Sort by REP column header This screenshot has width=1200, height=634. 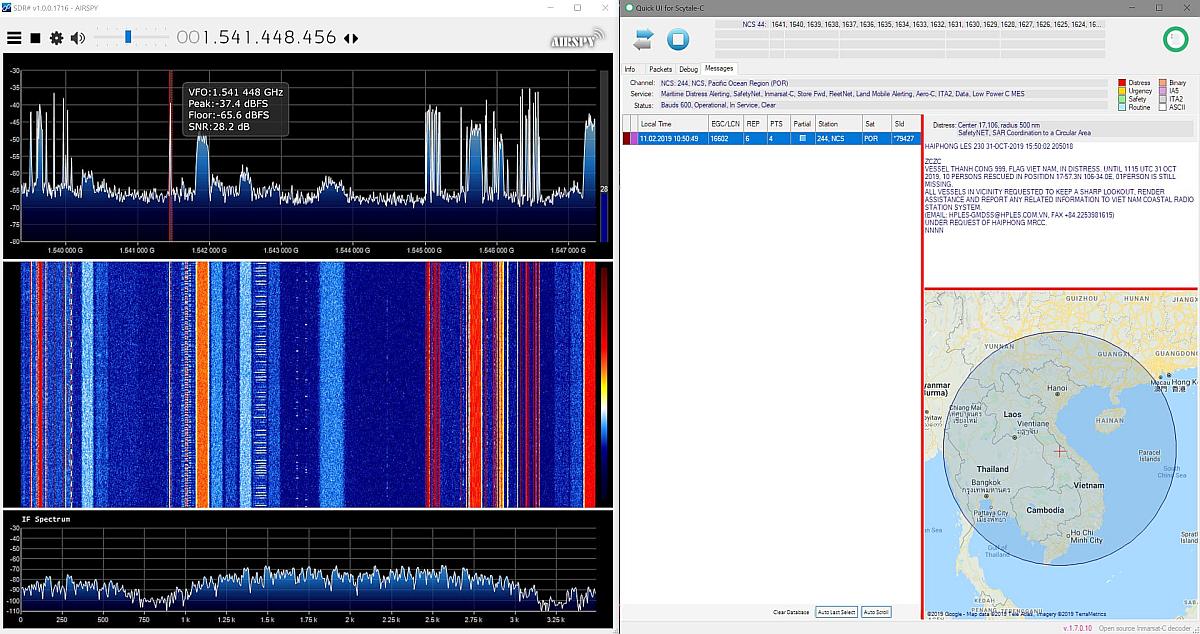pyautogui.click(x=754, y=124)
